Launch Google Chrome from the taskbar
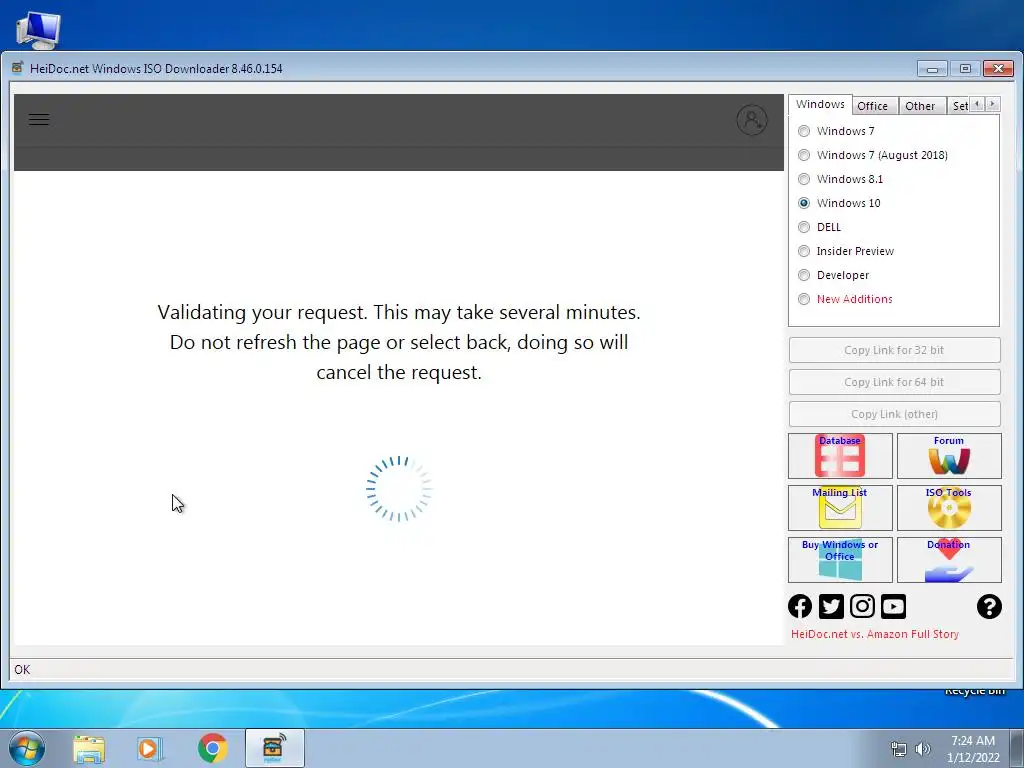The height and width of the screenshot is (768, 1024). (212, 748)
